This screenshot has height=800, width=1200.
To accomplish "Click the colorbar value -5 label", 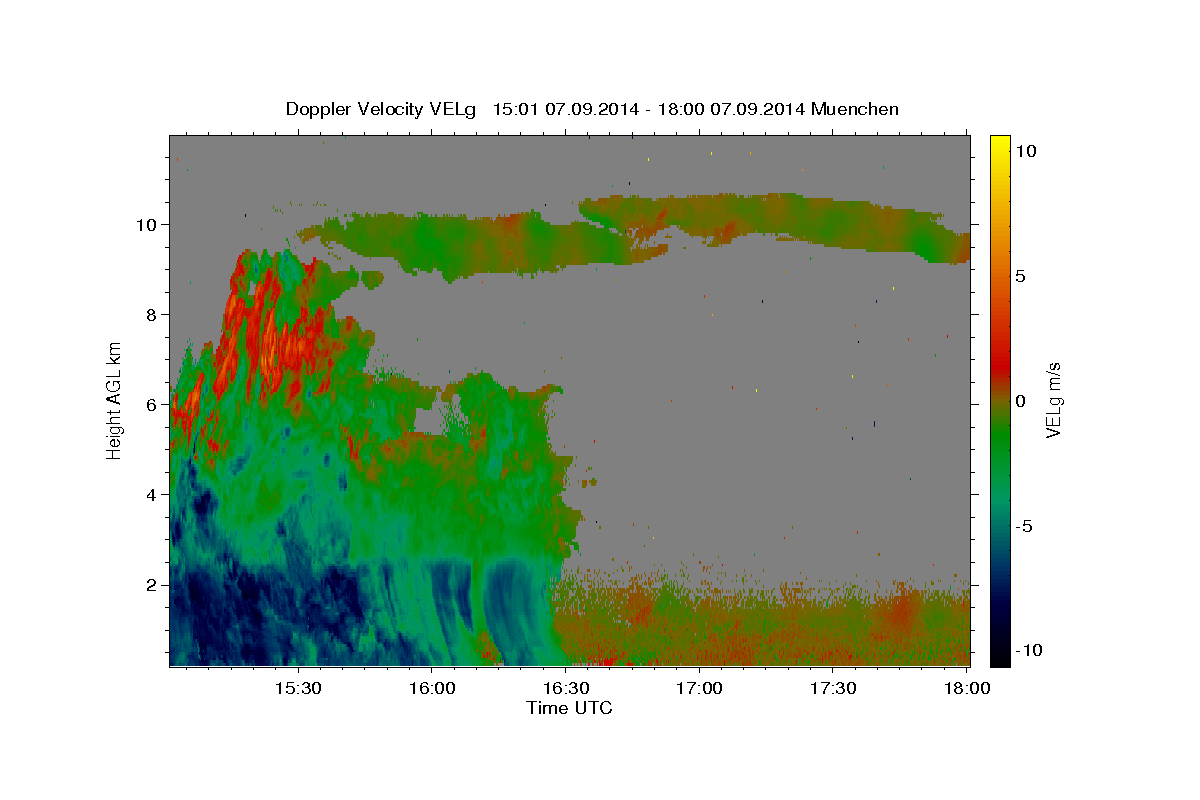I will [1024, 526].
